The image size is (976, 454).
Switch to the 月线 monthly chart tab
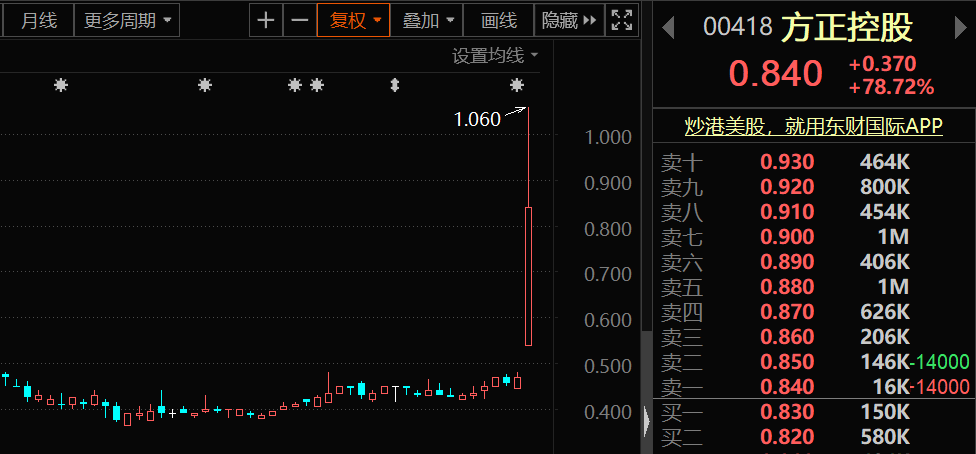(x=39, y=20)
